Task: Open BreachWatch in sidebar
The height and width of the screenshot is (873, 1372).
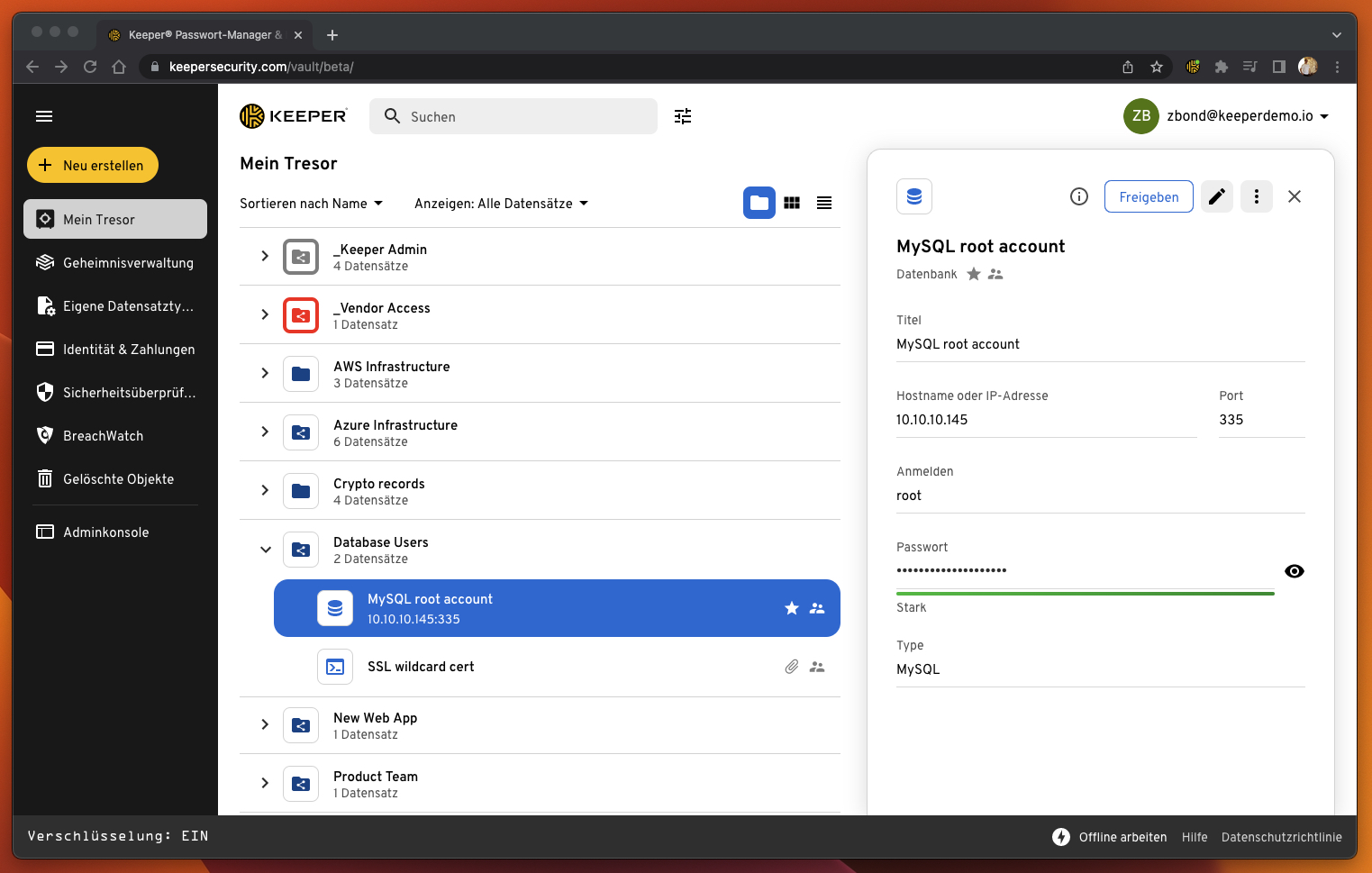Action: [x=115, y=435]
